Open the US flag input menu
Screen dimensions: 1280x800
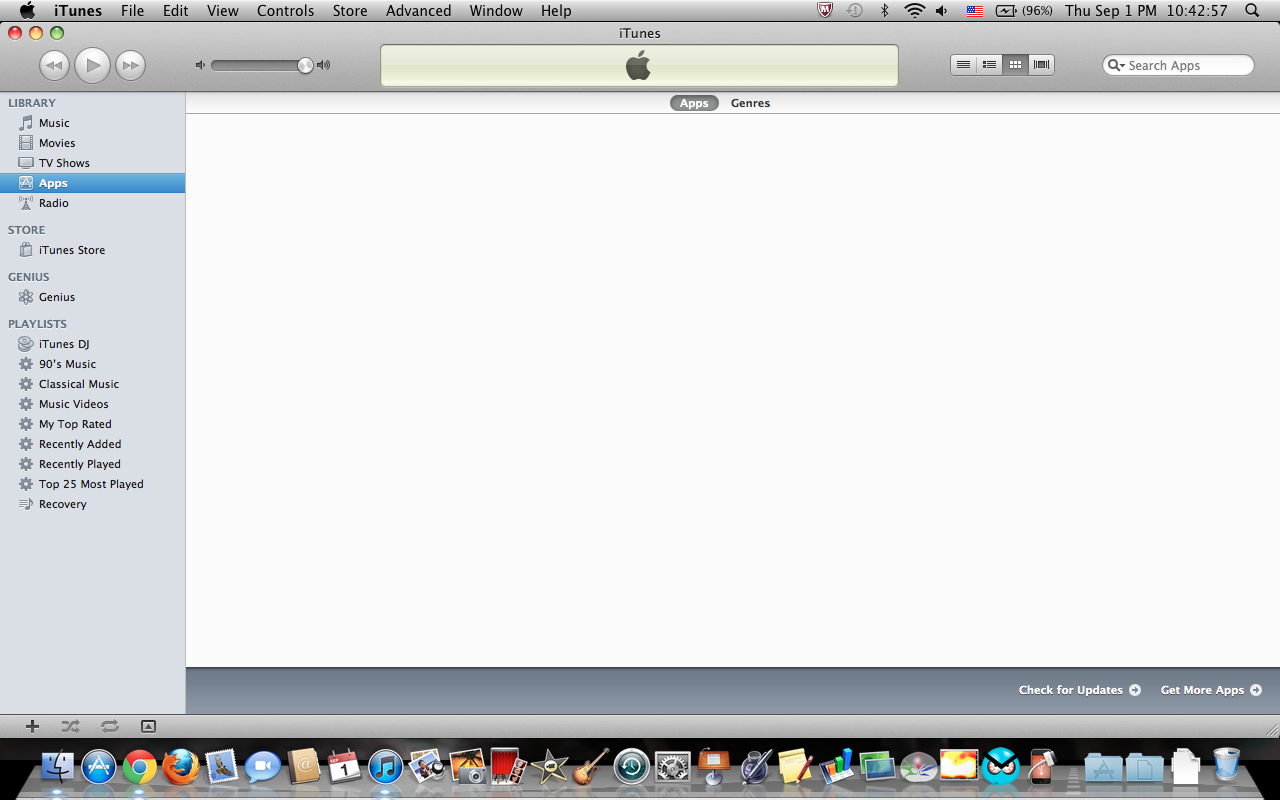[975, 11]
